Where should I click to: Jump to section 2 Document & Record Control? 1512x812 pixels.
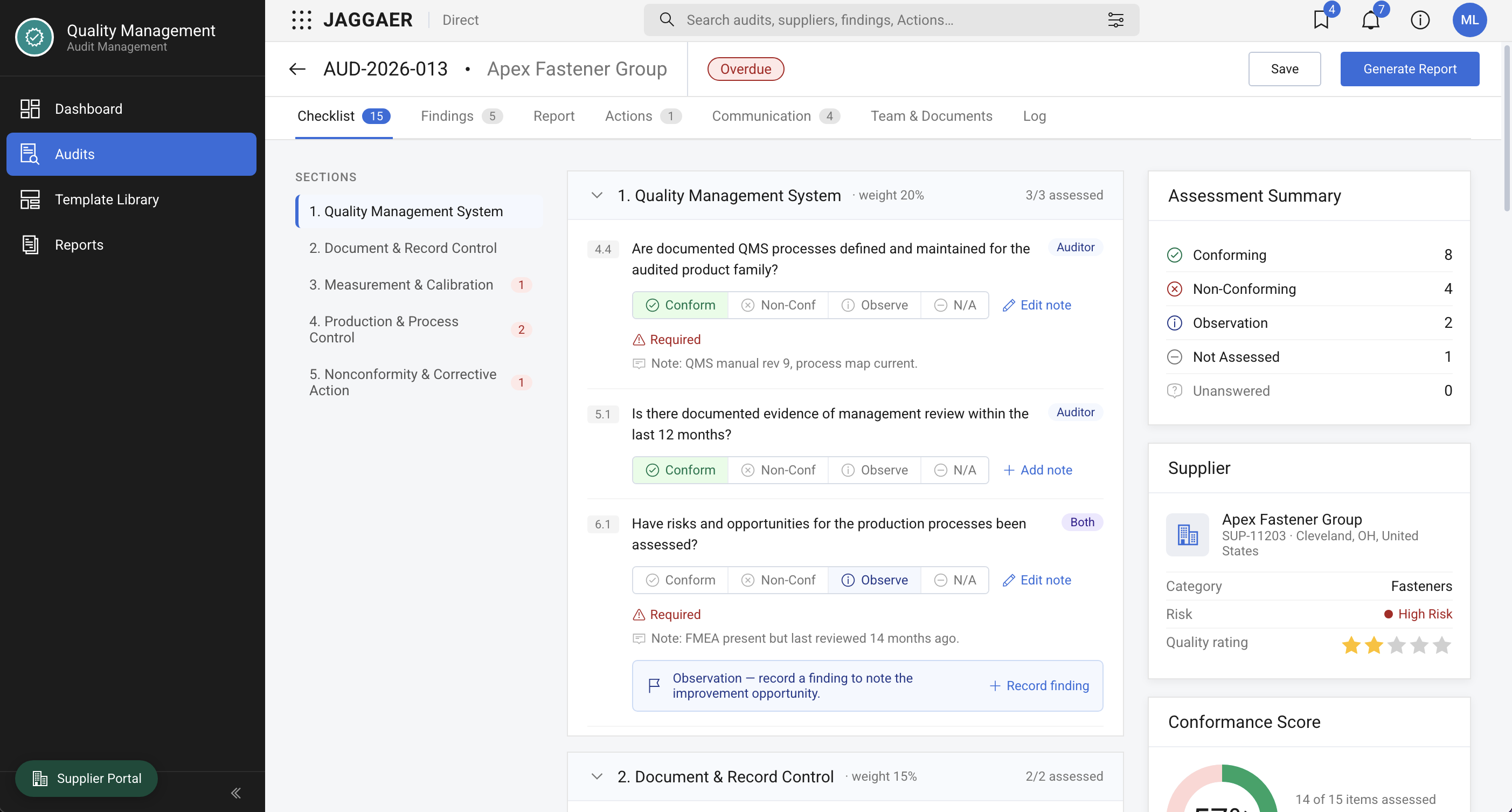(x=419, y=249)
